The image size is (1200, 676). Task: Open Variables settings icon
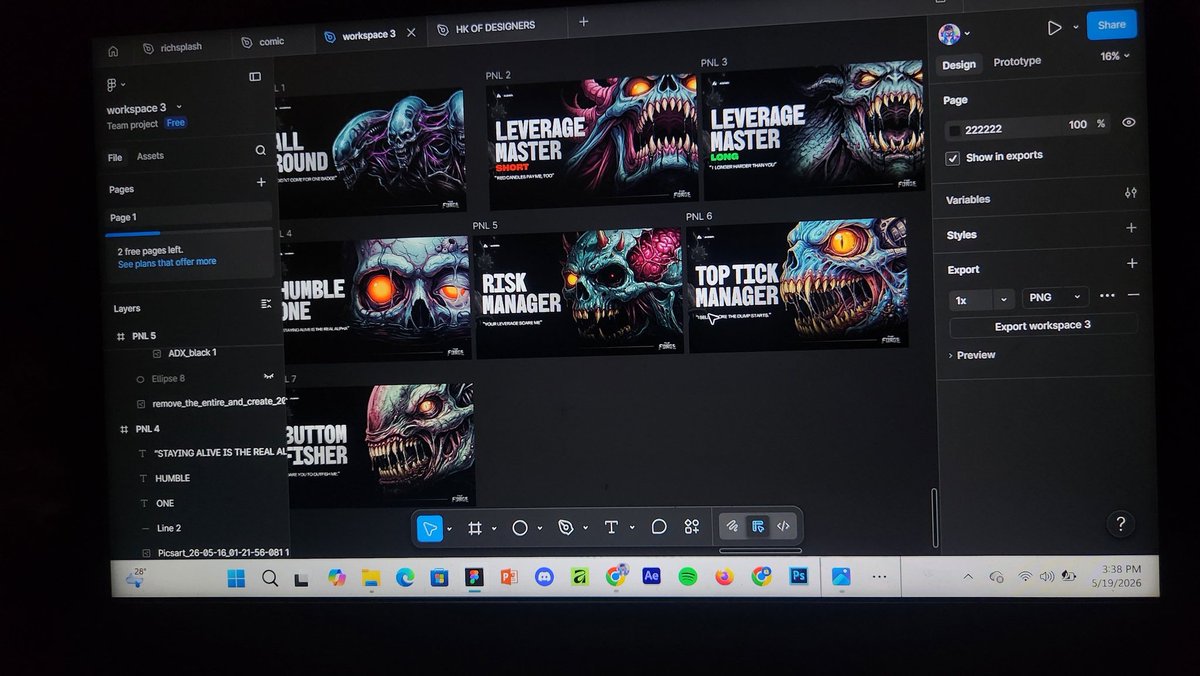1131,193
